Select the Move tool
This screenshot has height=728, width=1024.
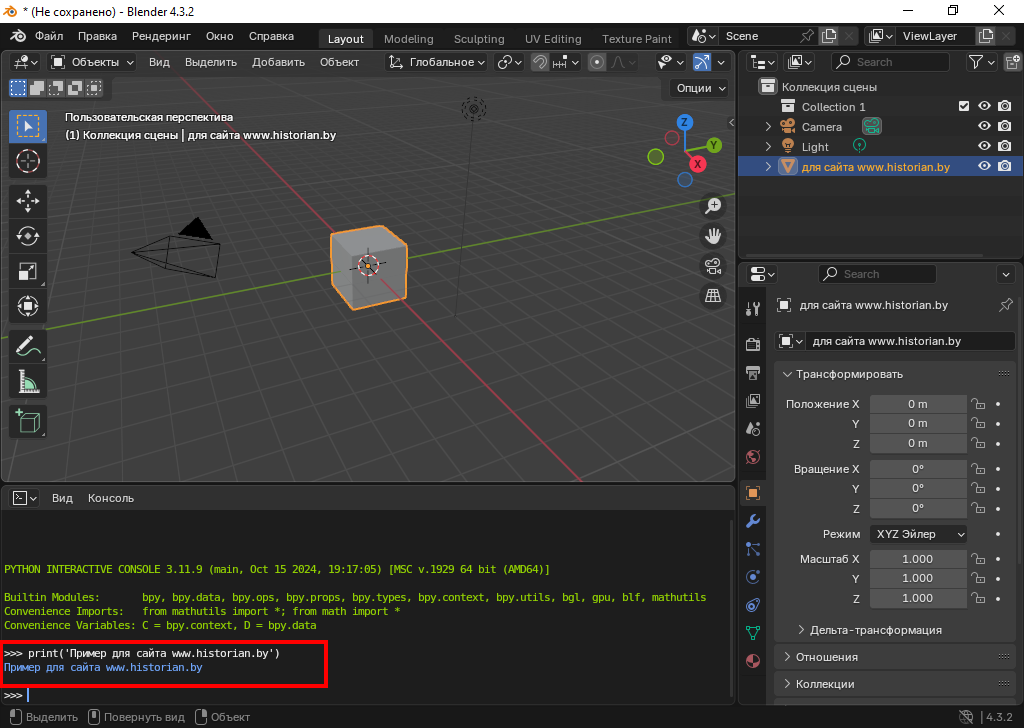[28, 200]
